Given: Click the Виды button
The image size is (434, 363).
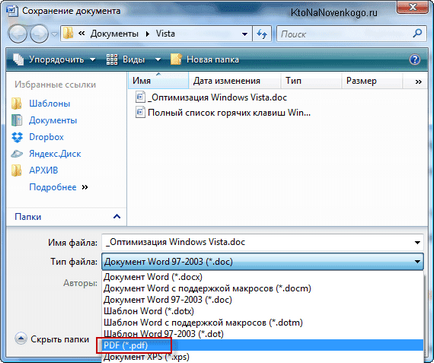Looking at the screenshot, I should [126, 60].
